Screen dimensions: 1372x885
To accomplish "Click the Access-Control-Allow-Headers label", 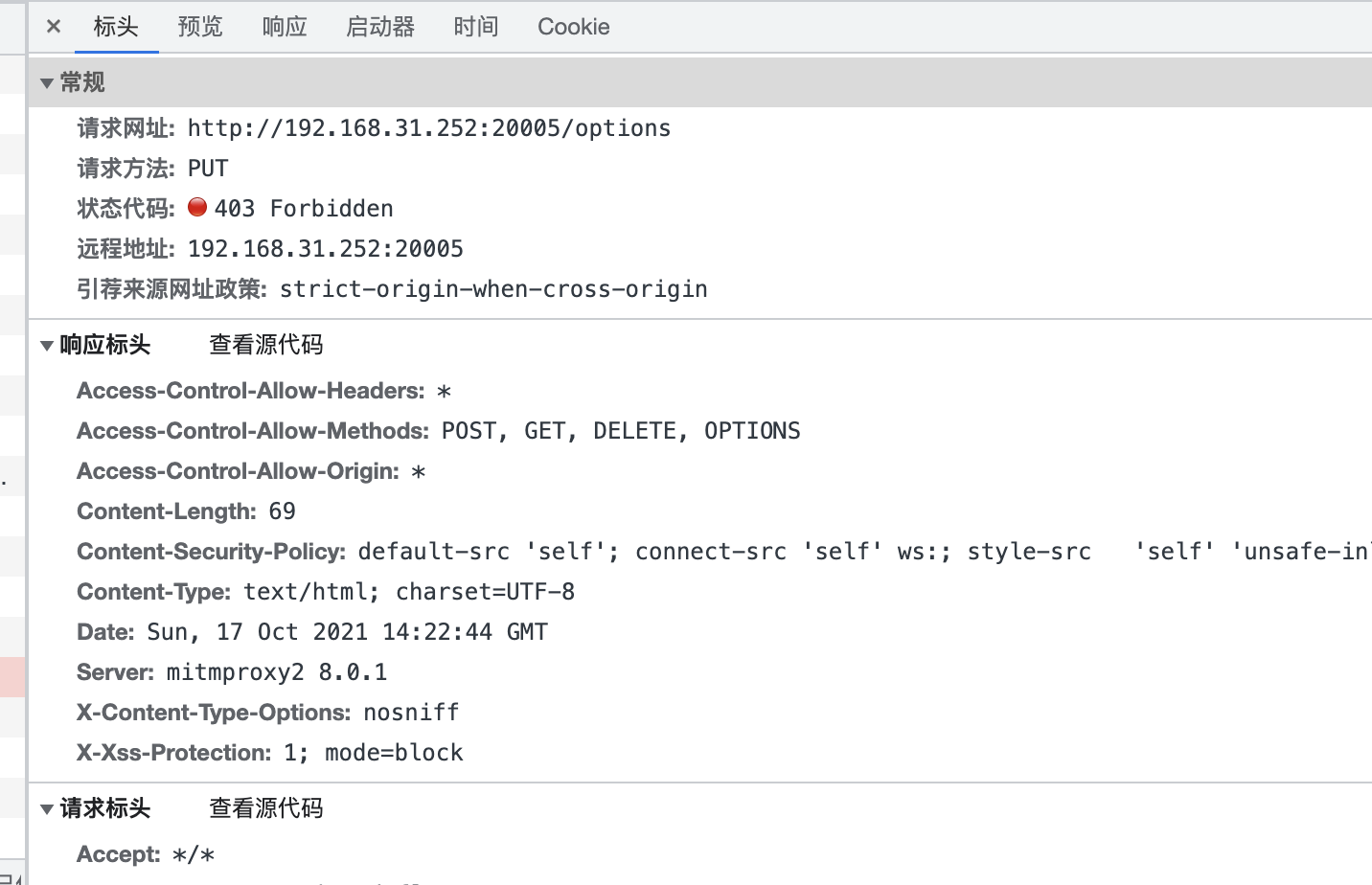I will 251,391.
